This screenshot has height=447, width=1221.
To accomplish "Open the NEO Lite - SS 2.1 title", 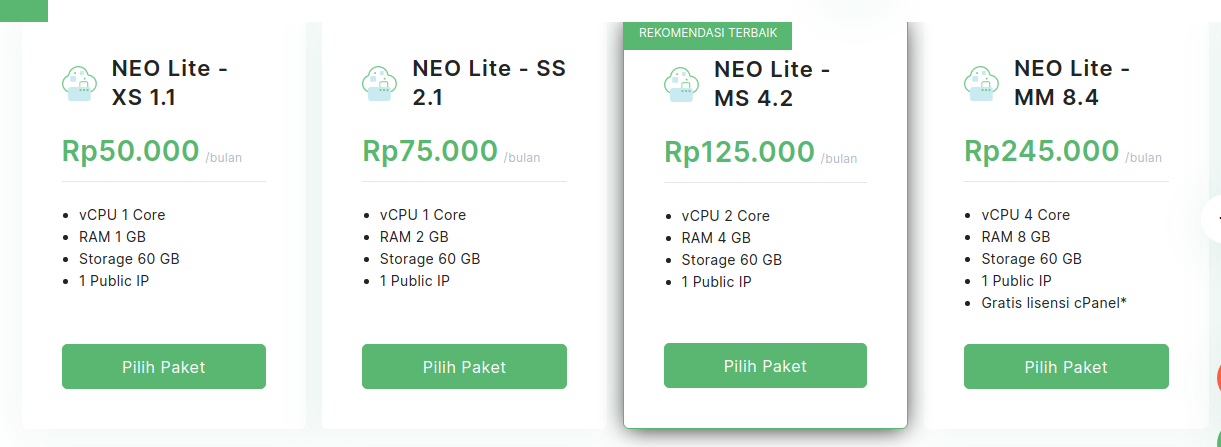I will tap(489, 83).
